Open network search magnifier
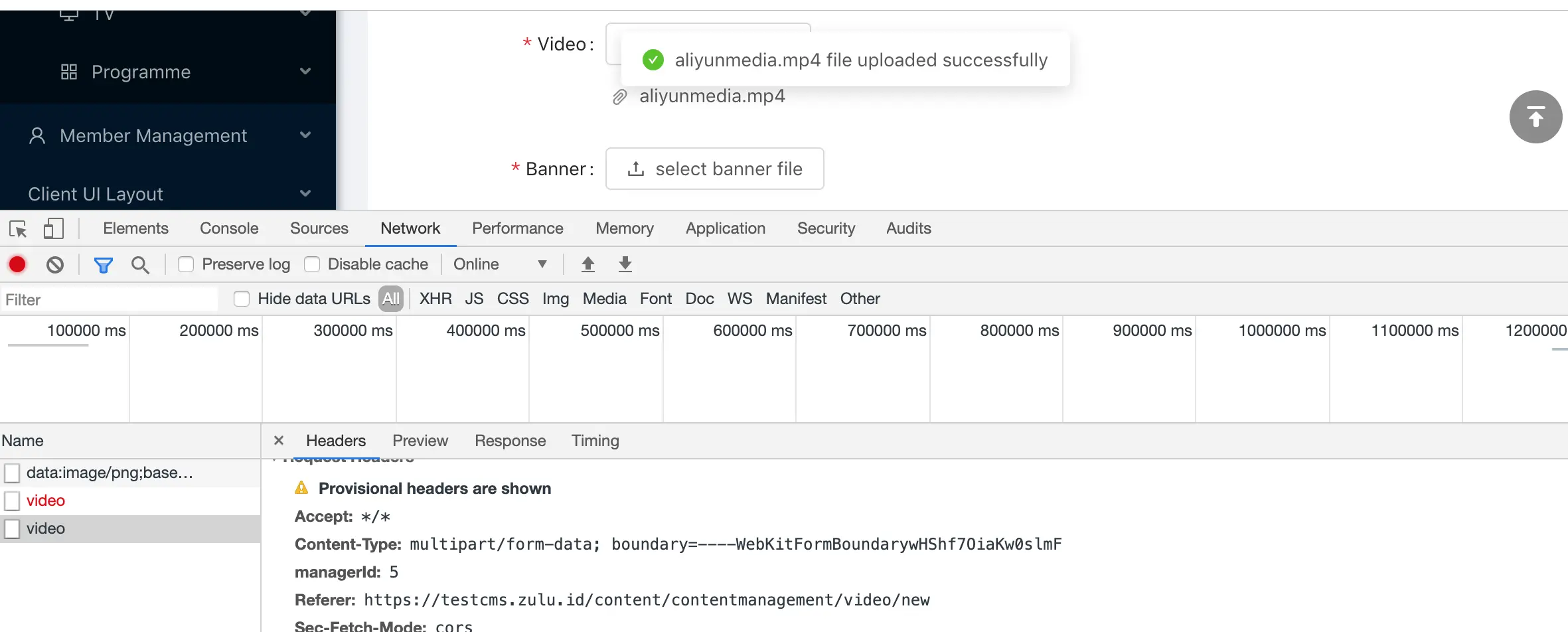This screenshot has height=632, width=1568. (140, 266)
